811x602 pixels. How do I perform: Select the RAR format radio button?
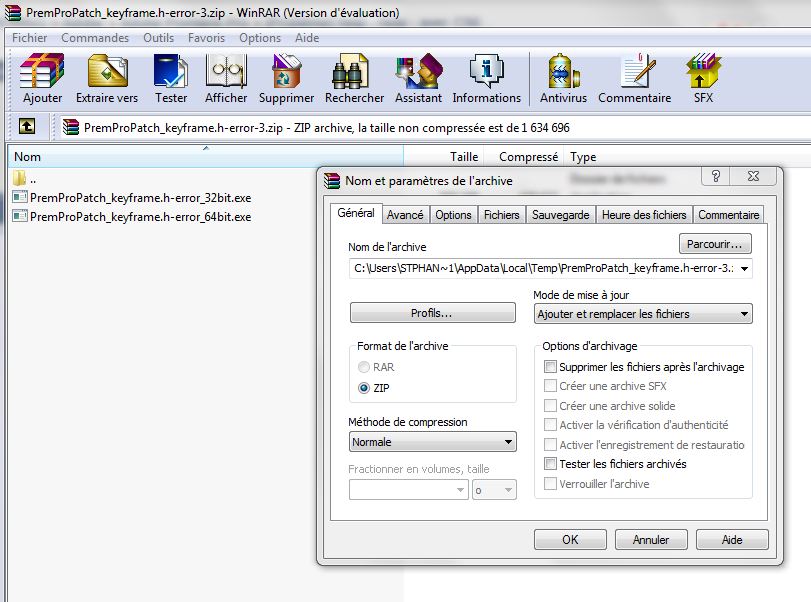(x=364, y=367)
